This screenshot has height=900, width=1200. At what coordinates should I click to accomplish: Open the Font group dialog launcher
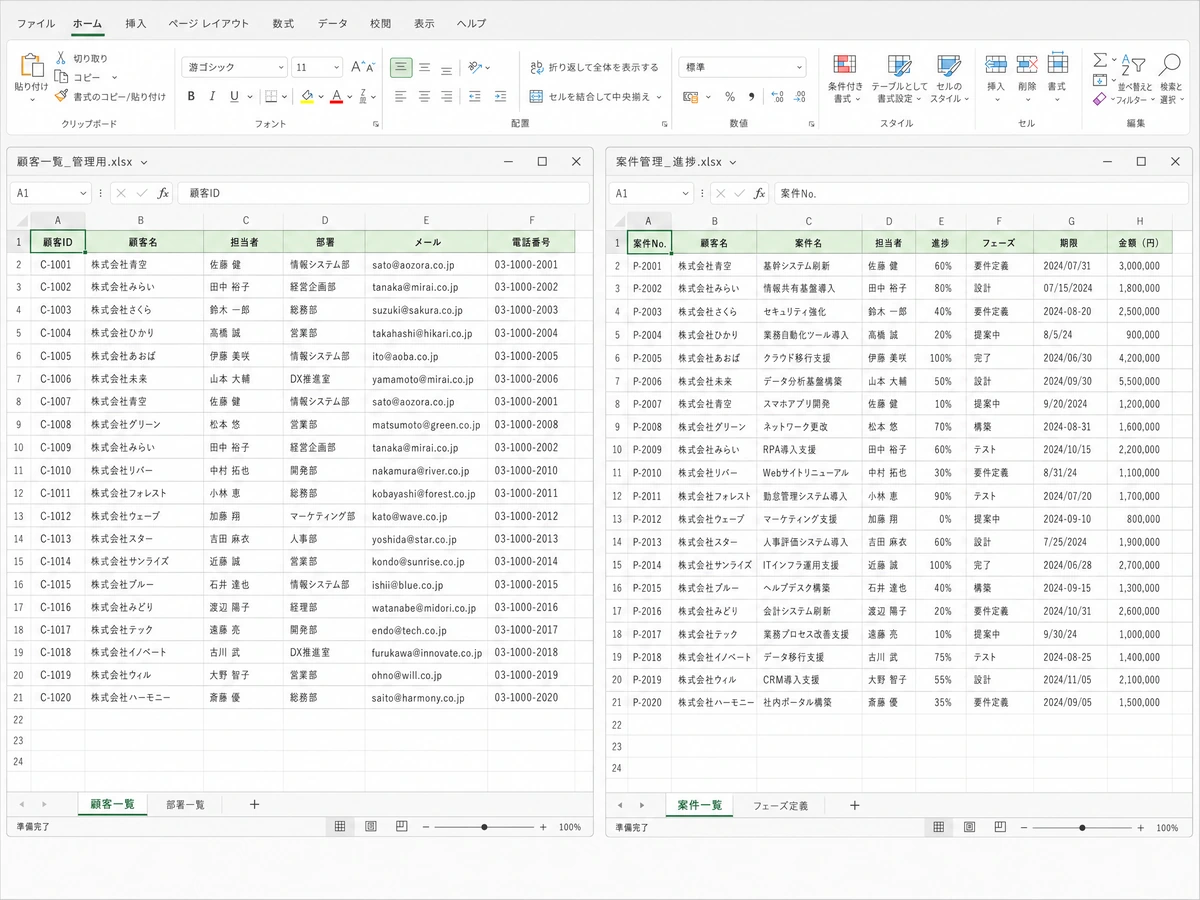[x=376, y=124]
